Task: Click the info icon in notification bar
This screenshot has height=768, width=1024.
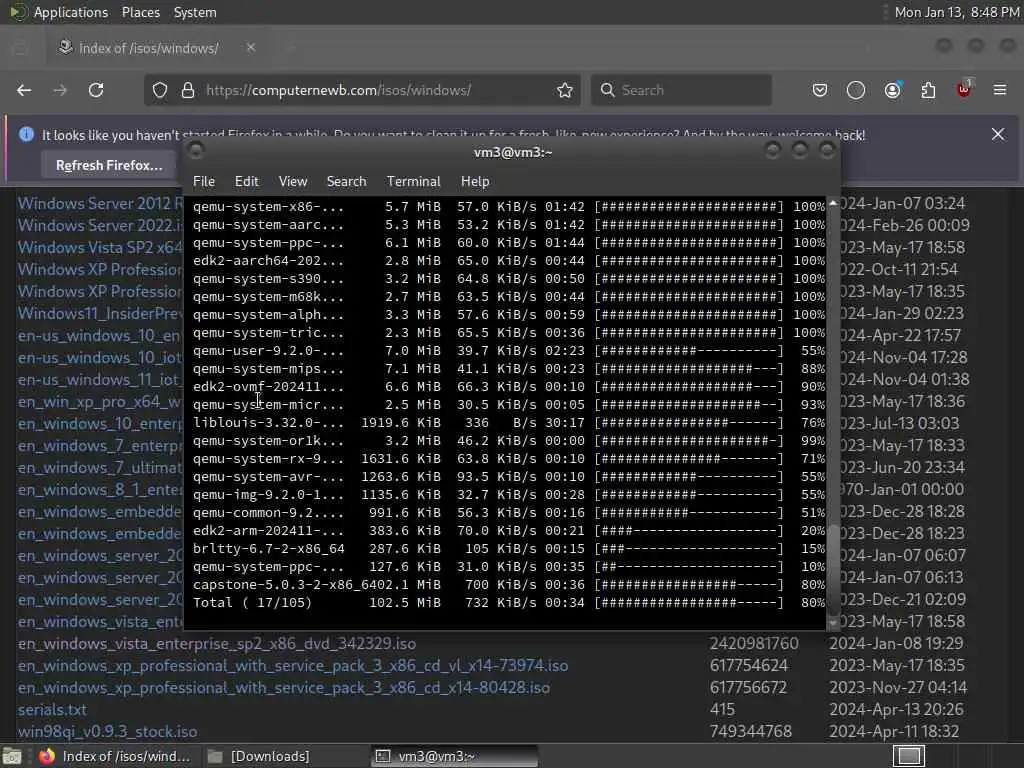Action: click(26, 134)
